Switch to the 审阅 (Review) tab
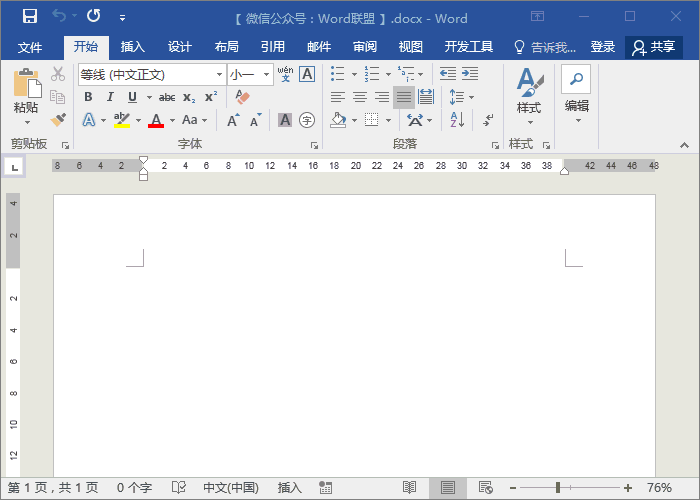Screen dimensions: 700x500 [x=365, y=47]
